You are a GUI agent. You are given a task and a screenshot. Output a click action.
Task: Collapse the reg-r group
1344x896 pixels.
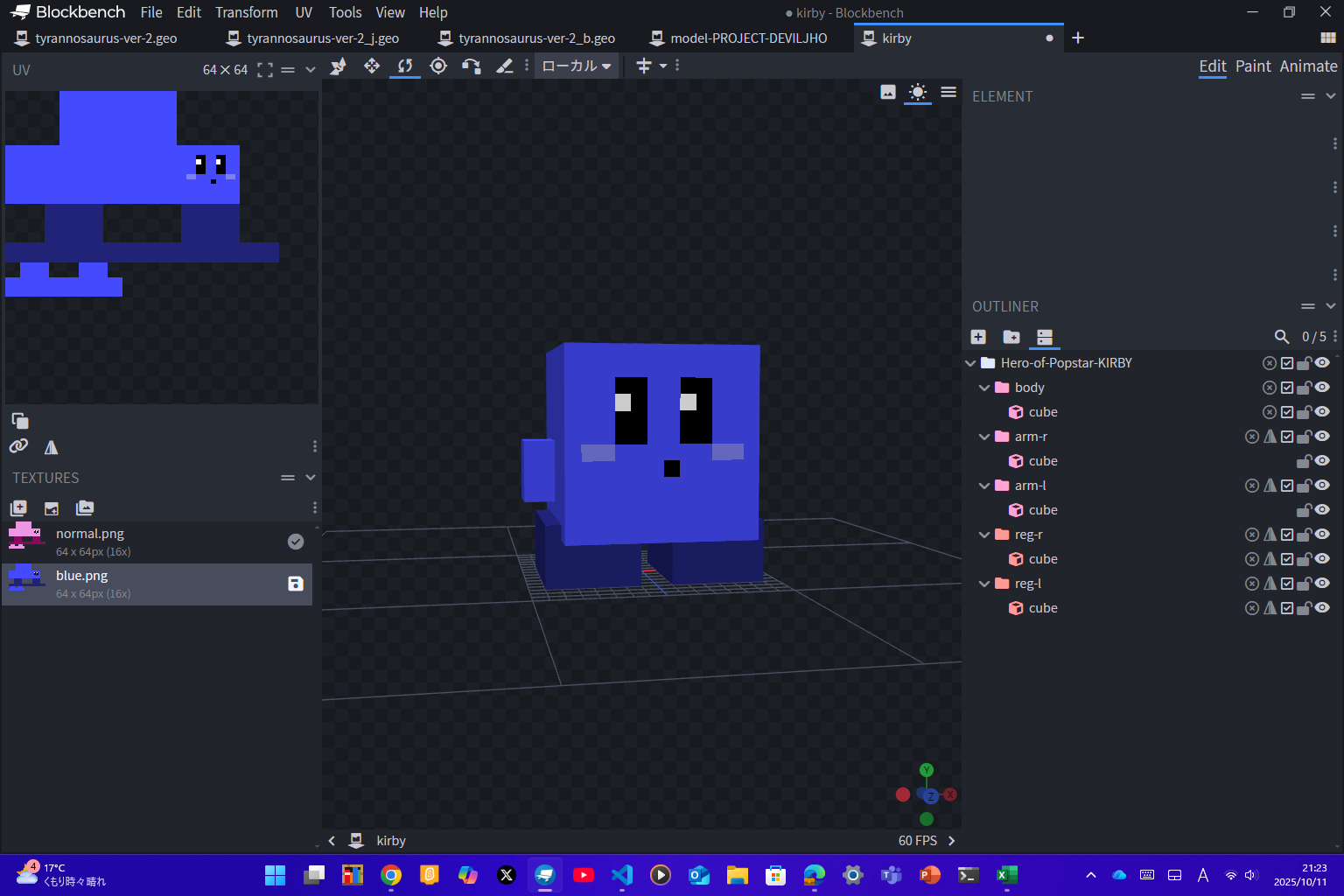click(984, 535)
